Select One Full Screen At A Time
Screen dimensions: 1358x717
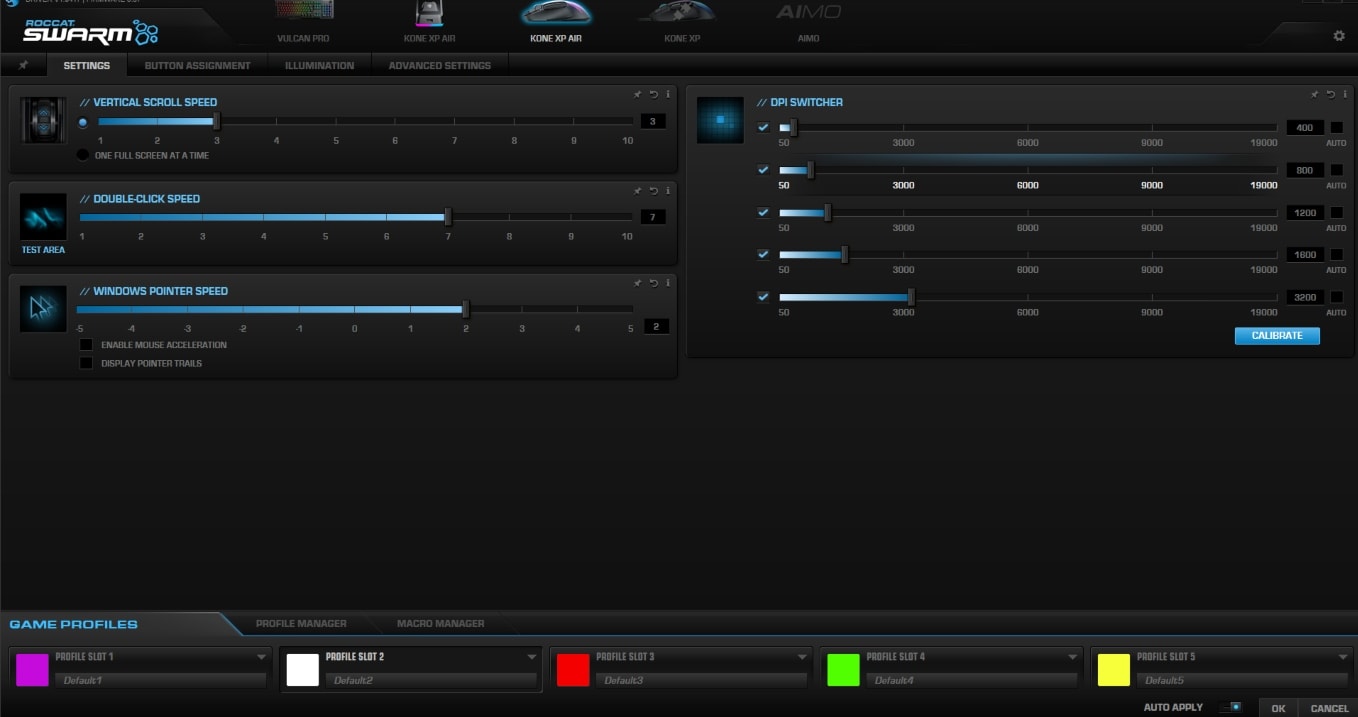point(83,155)
